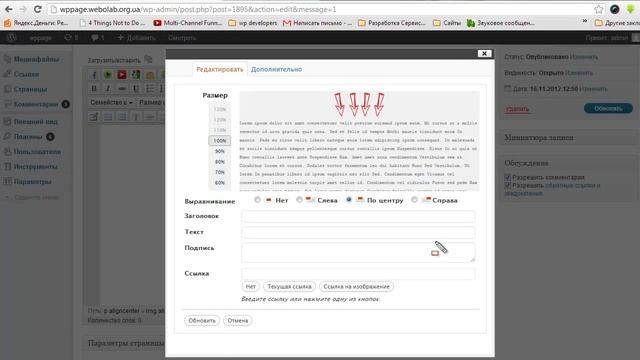Click the Ссылка на изображение button
Image resolution: width=640 pixels, height=360 pixels.
[356, 287]
